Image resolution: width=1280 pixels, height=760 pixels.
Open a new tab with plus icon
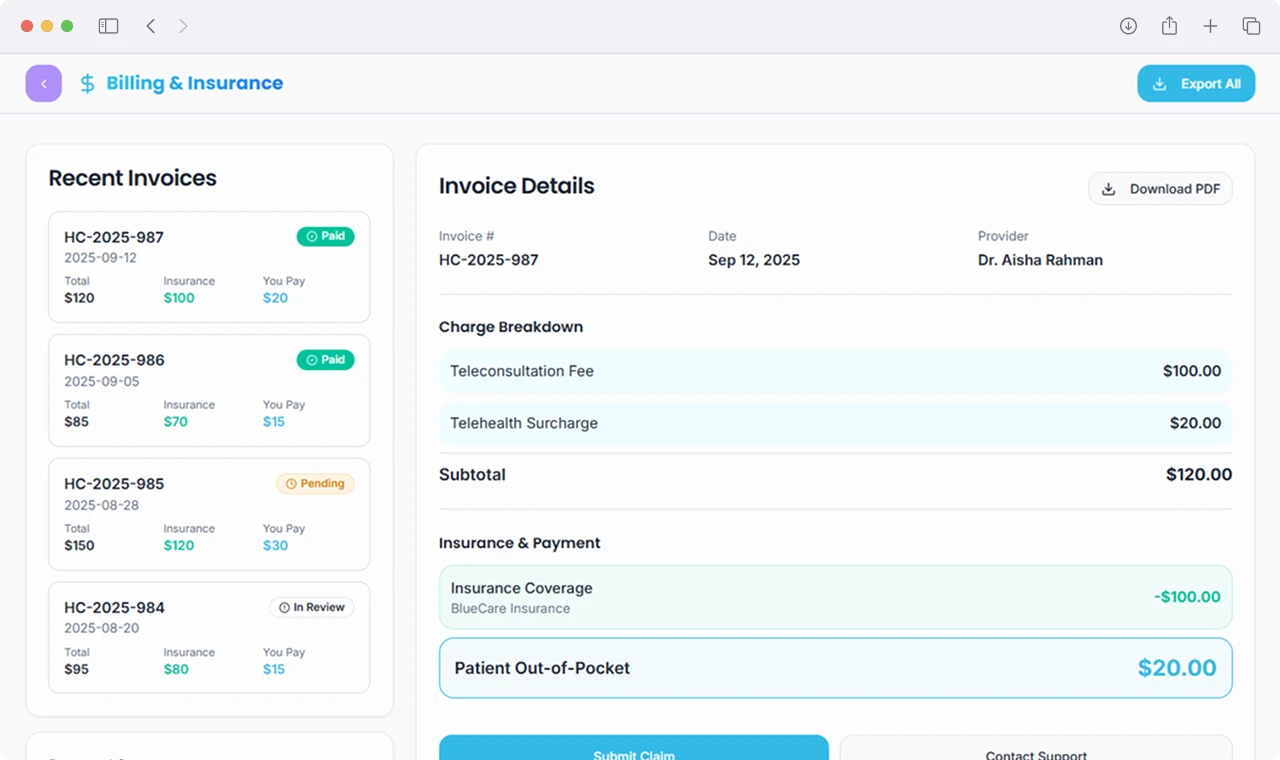coord(1210,26)
